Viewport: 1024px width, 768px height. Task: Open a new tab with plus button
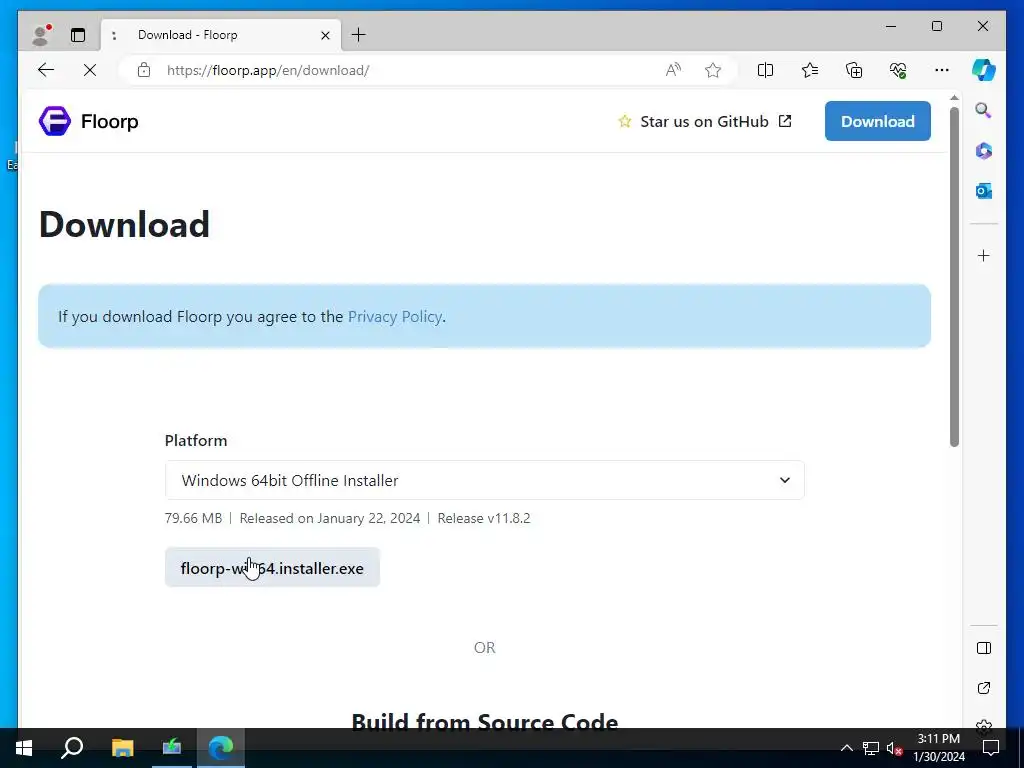point(359,35)
